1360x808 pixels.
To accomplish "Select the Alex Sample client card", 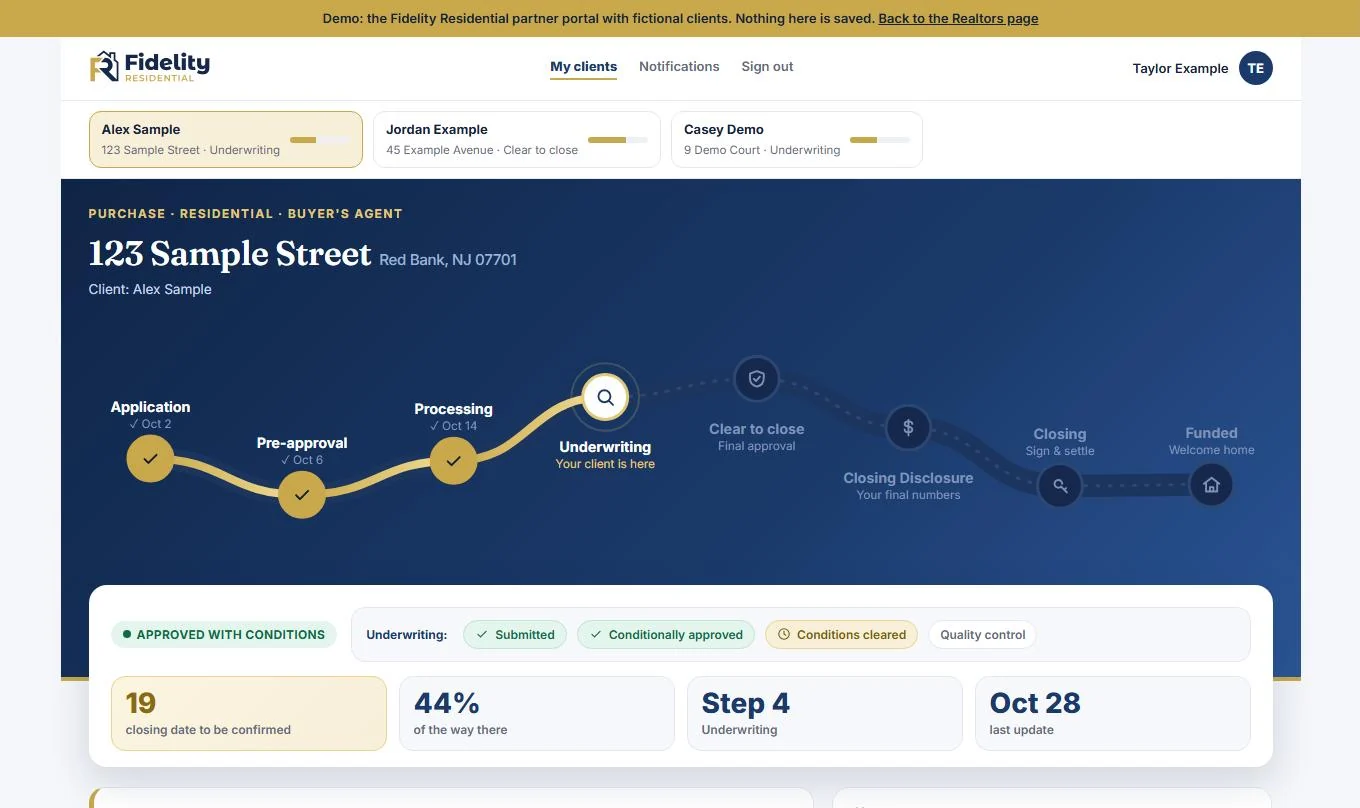I will point(226,139).
